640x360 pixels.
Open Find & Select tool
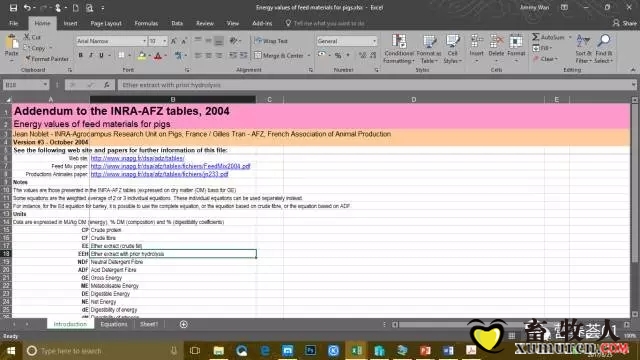604,49
